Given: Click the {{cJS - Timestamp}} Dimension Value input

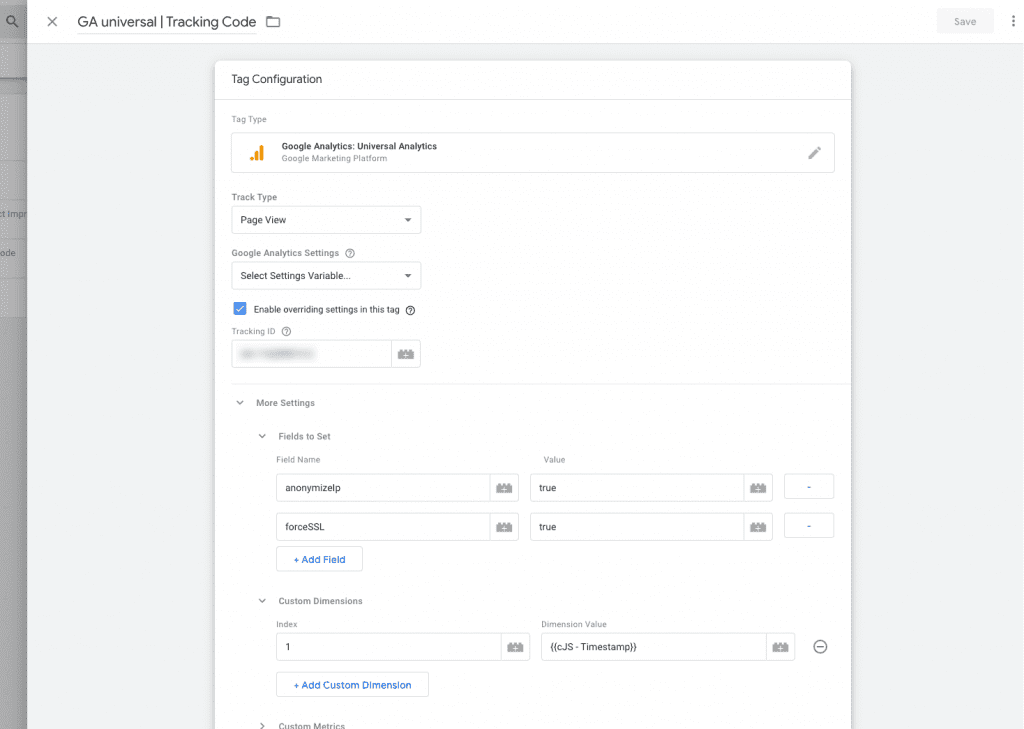Looking at the screenshot, I should tap(654, 647).
